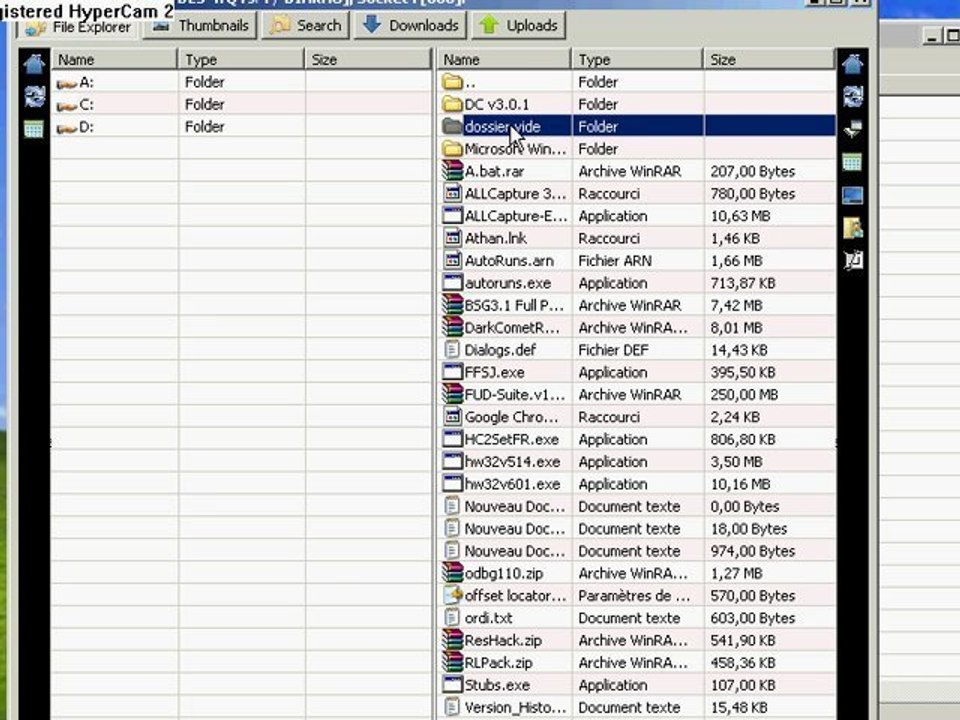
Task: Switch to the Downloads tab
Action: pyautogui.click(x=410, y=26)
